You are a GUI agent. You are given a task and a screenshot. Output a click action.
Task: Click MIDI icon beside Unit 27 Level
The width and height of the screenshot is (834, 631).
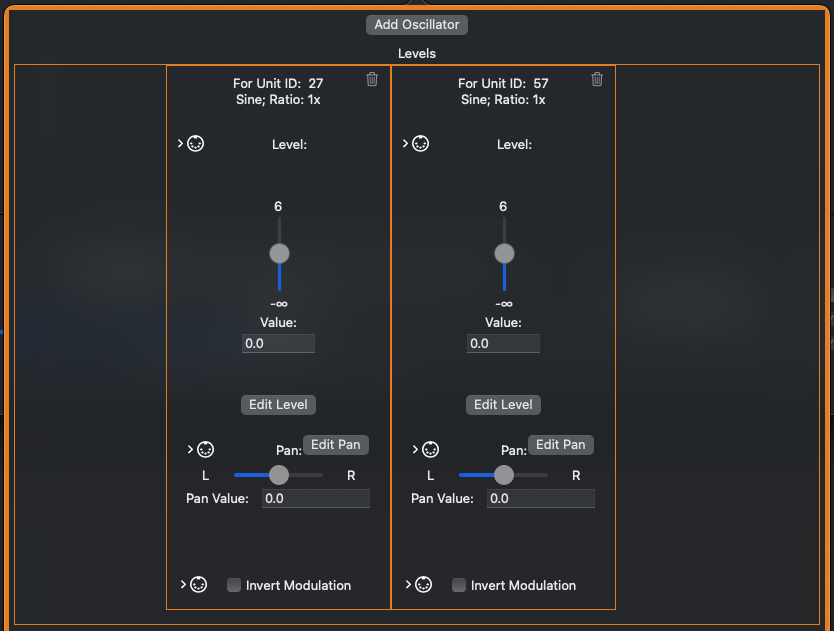coord(196,144)
